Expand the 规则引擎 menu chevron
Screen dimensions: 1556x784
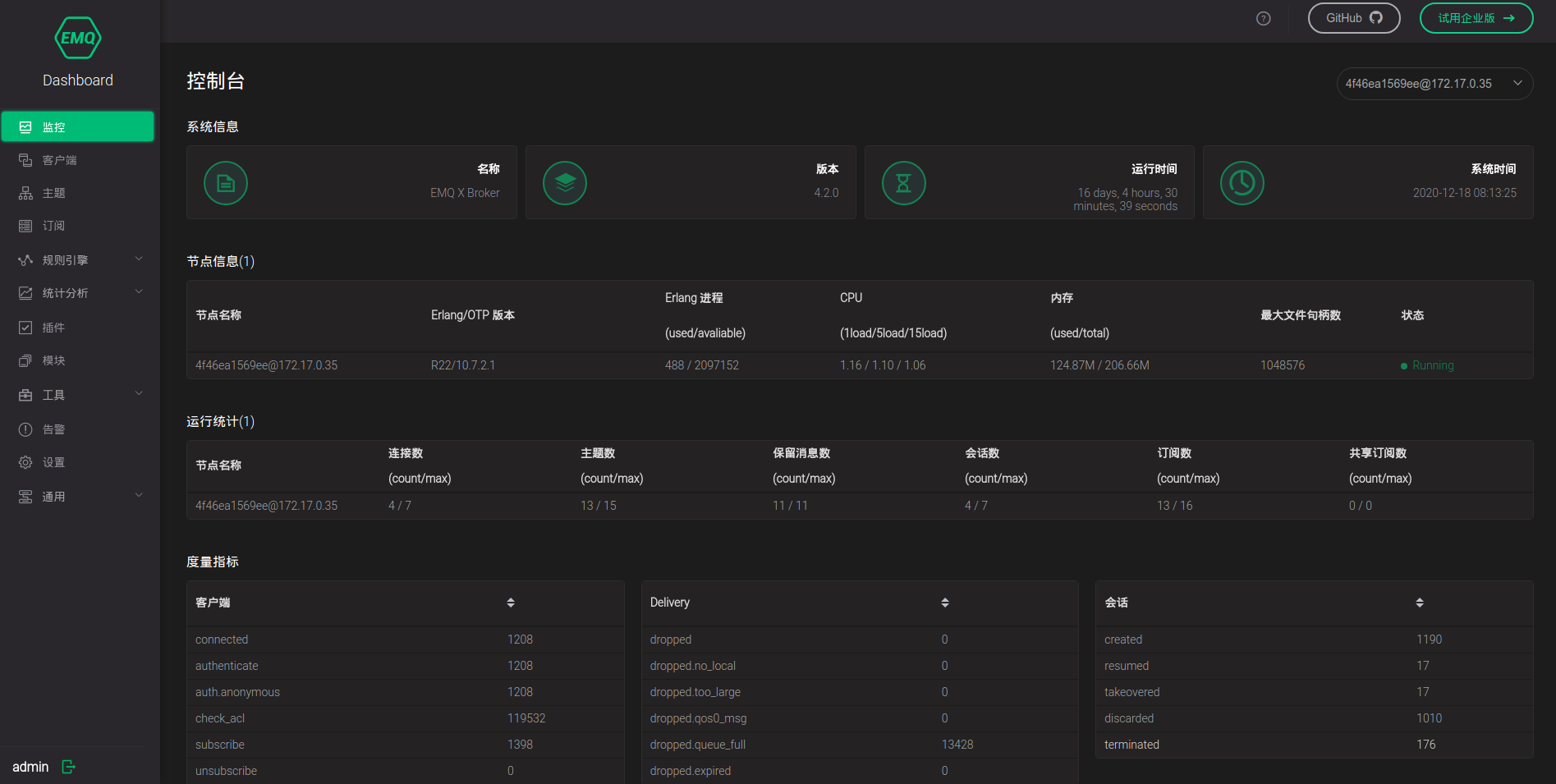coord(139,259)
